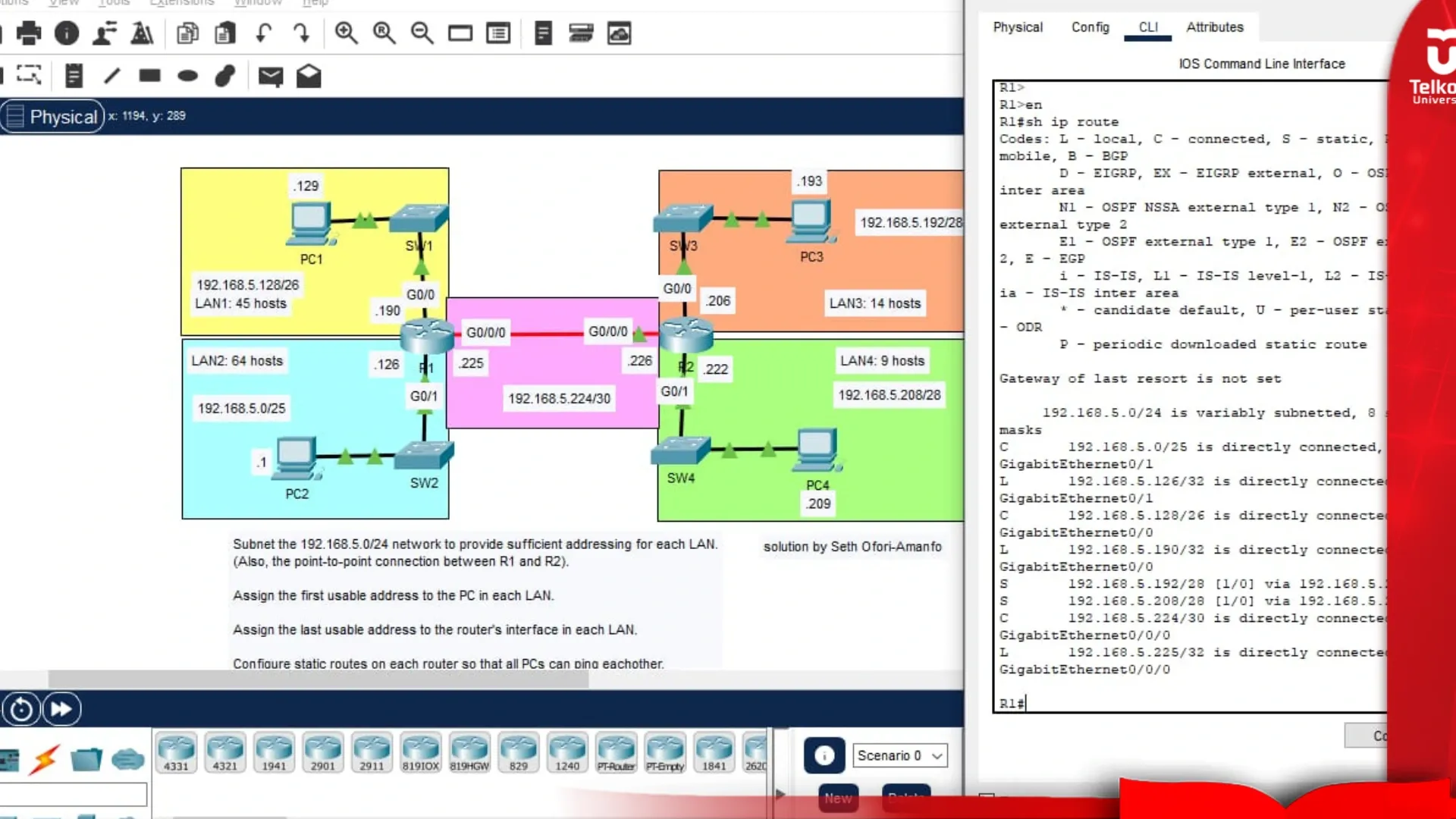
Task: Select the Draw Ellipse tool
Action: (187, 76)
